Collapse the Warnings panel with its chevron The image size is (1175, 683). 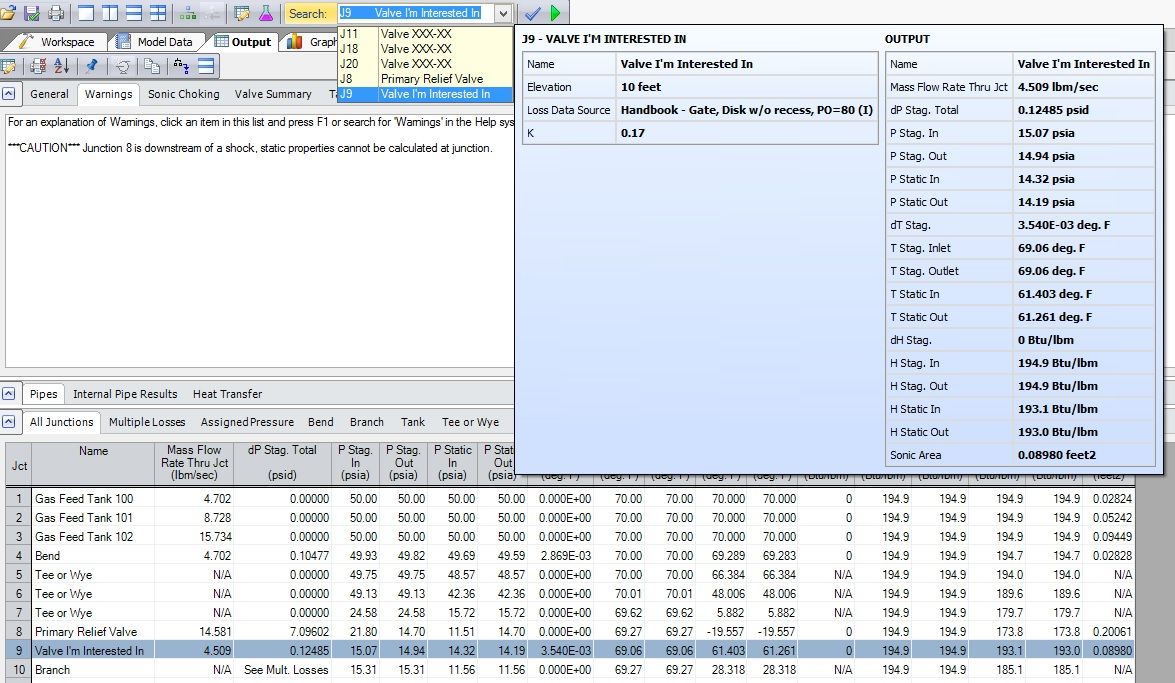tap(8, 94)
